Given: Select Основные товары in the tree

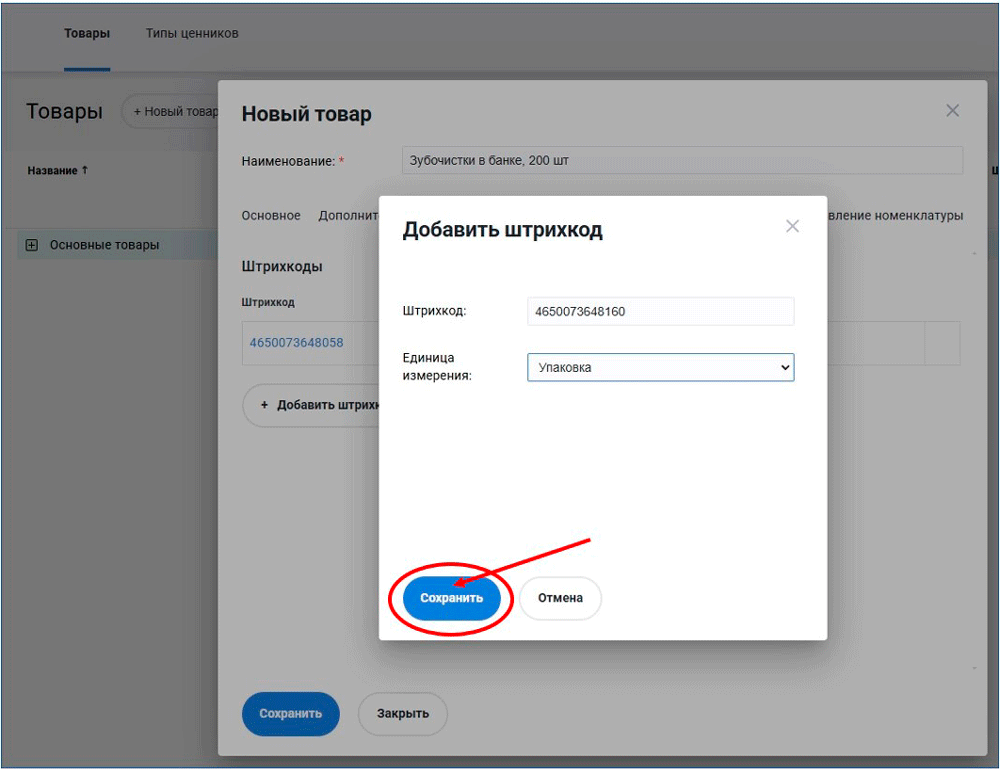Looking at the screenshot, I should pyautogui.click(x=104, y=245).
